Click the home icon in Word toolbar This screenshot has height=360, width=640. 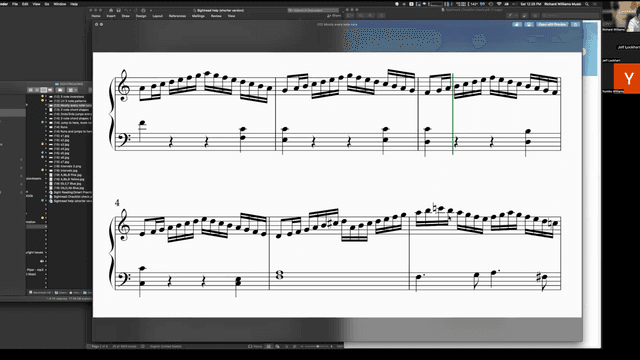pyautogui.click(x=111, y=10)
